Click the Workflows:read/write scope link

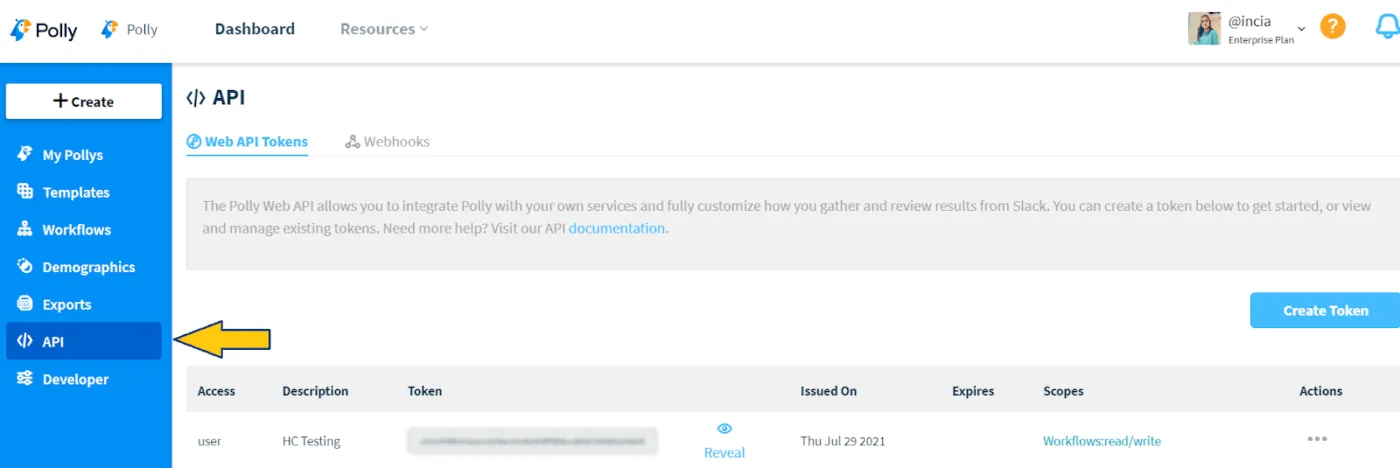point(1102,441)
